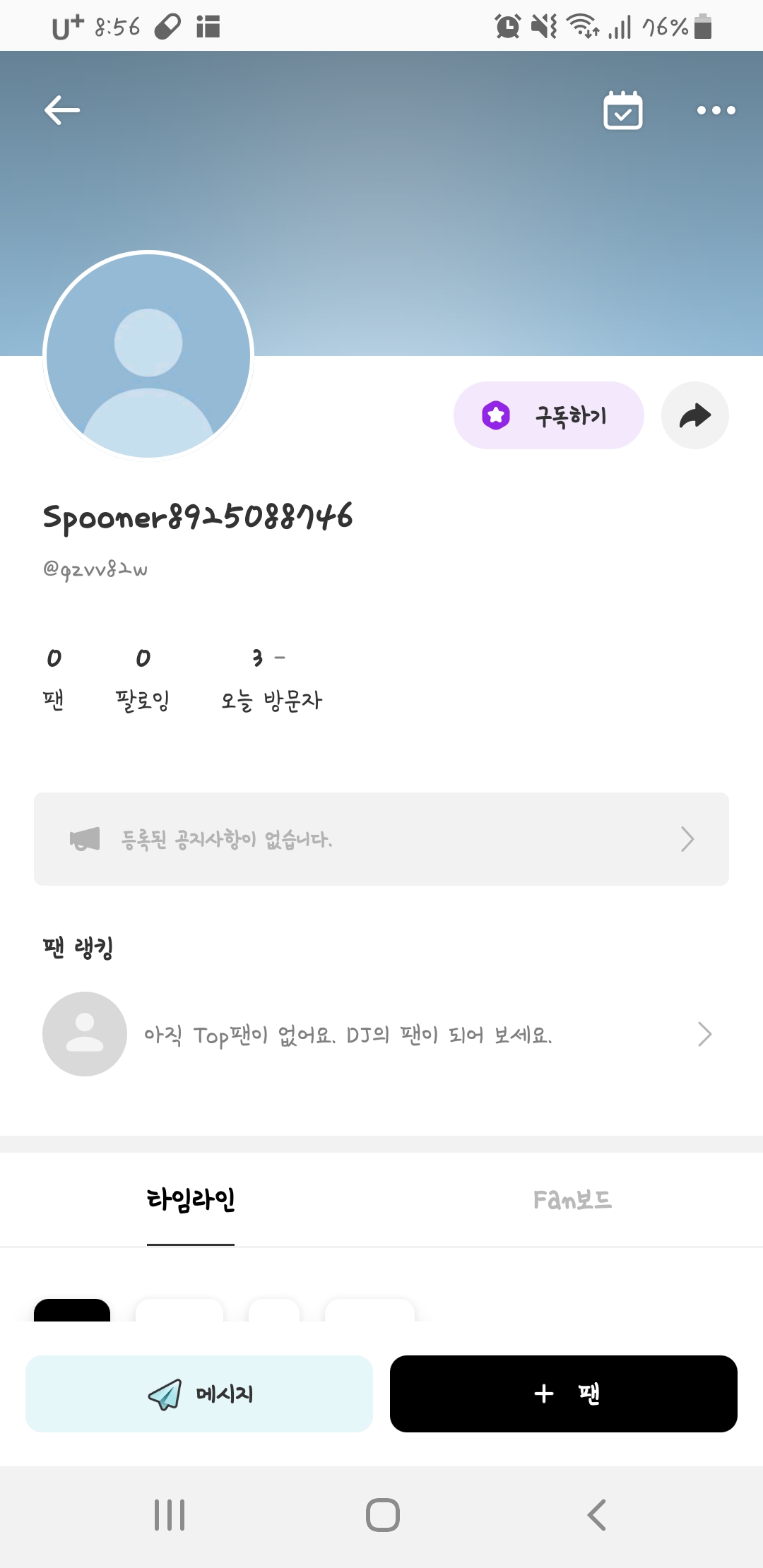Open the three-dot more options menu
The height and width of the screenshot is (1568, 763).
716,110
